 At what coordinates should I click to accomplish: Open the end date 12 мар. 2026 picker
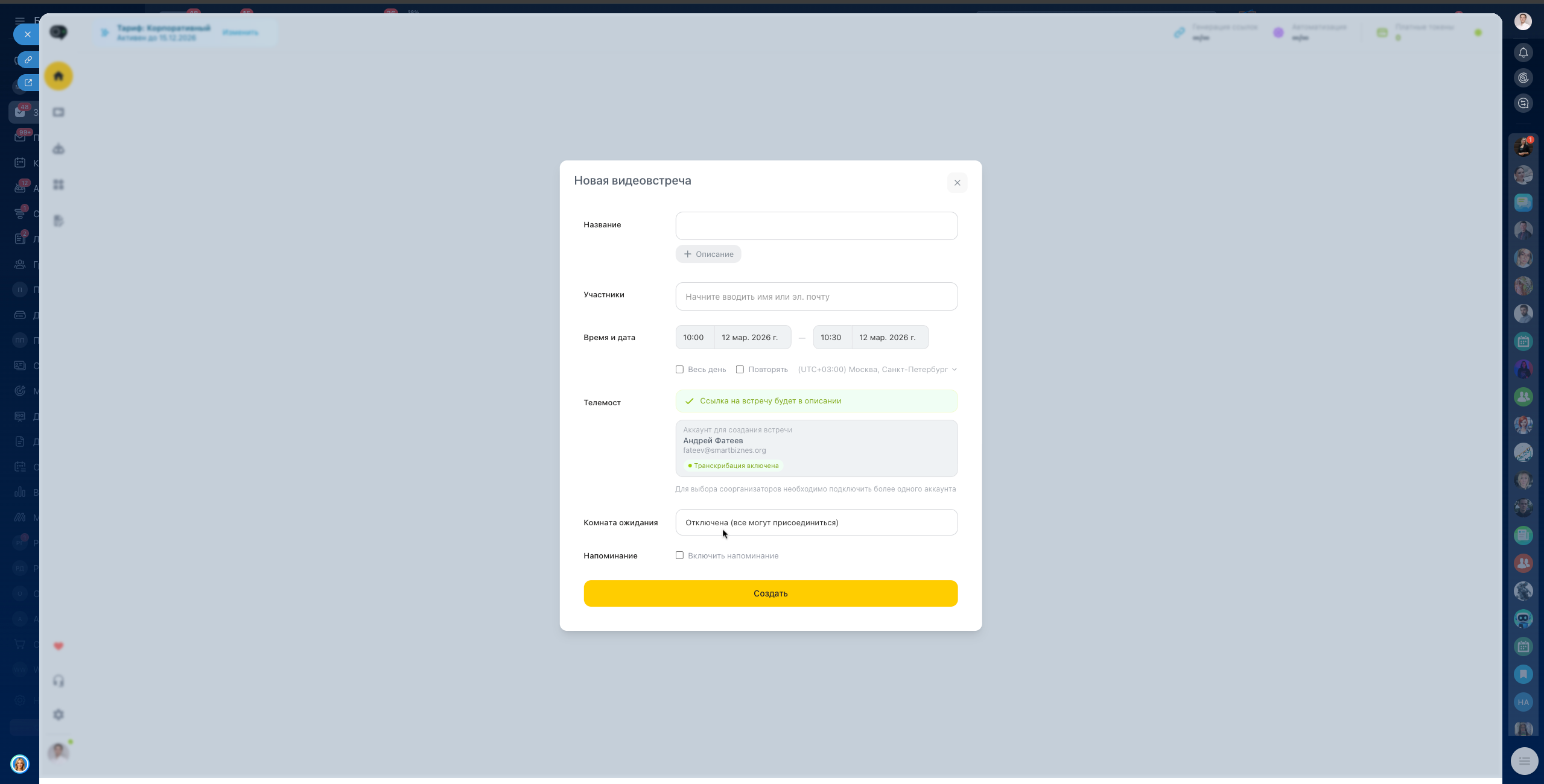889,337
